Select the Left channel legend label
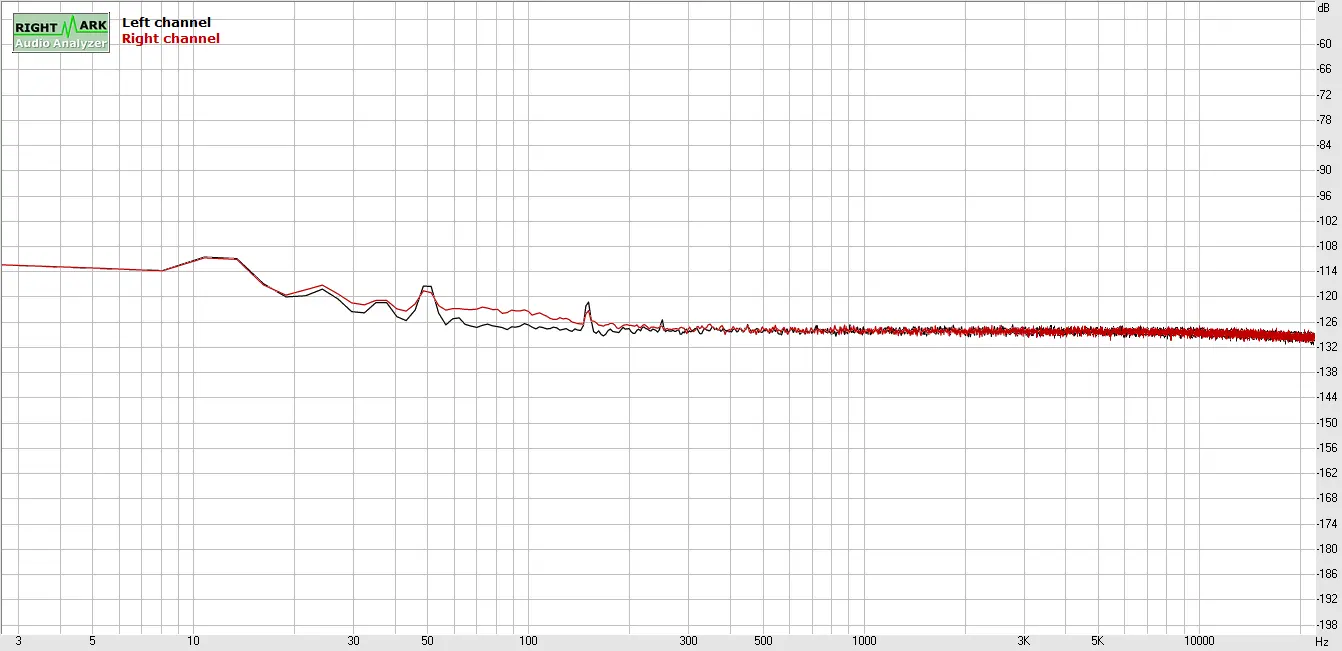 166,22
